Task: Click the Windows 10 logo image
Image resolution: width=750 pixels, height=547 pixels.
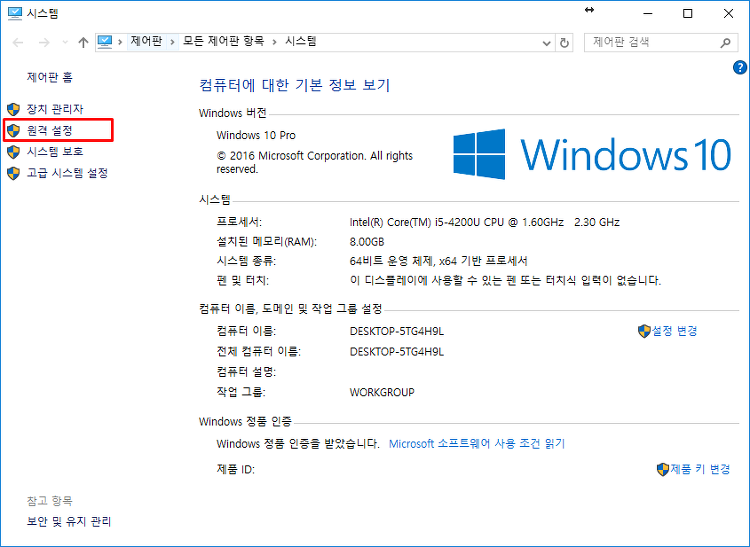Action: click(x=592, y=154)
